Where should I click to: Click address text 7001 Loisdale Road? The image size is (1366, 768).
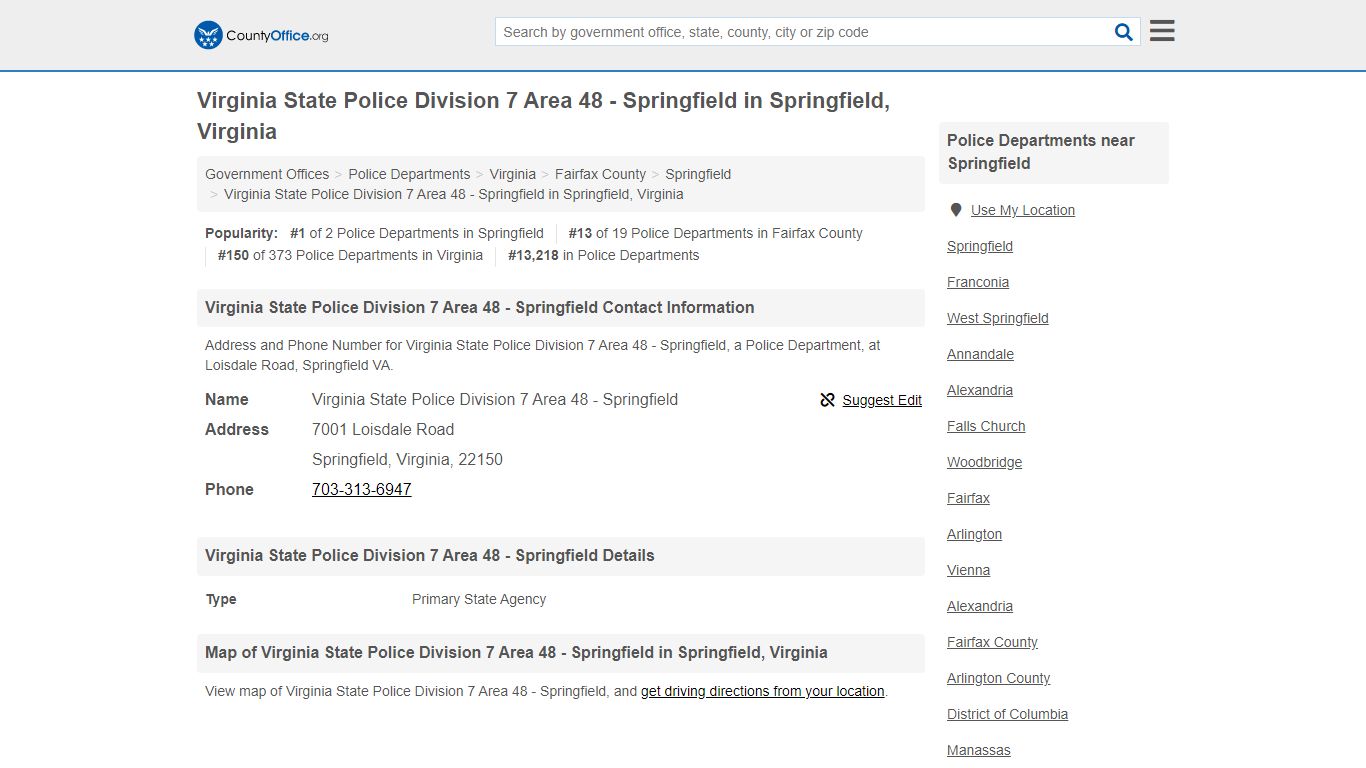(x=383, y=429)
